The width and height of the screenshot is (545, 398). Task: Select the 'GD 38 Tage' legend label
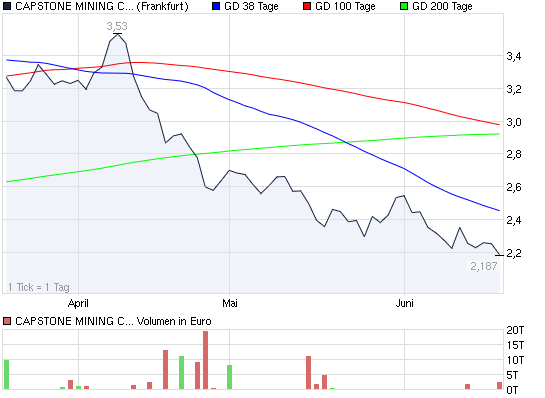pyautogui.click(x=251, y=6)
